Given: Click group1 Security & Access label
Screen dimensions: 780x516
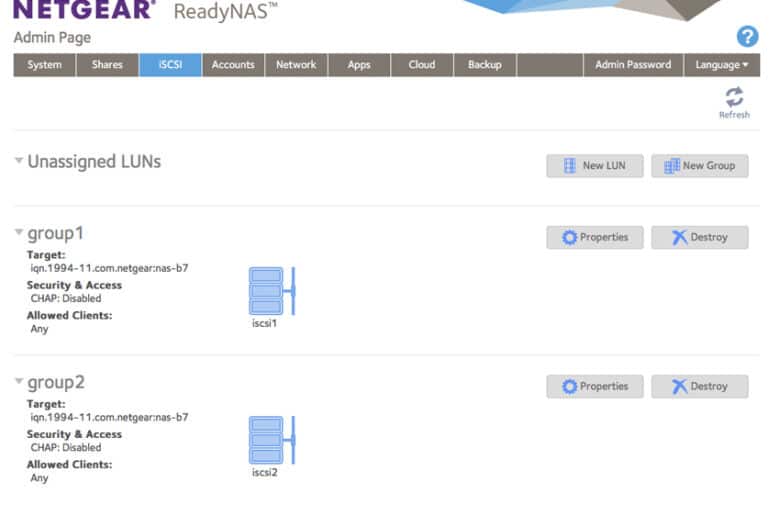Looking at the screenshot, I should pyautogui.click(x=74, y=285).
